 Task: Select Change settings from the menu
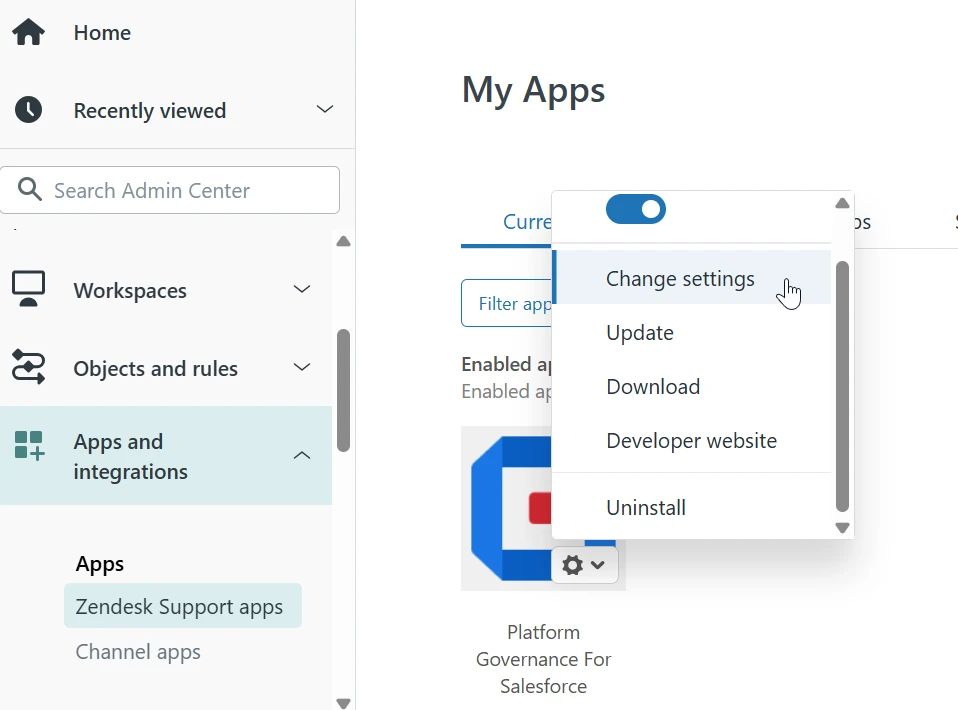680,279
